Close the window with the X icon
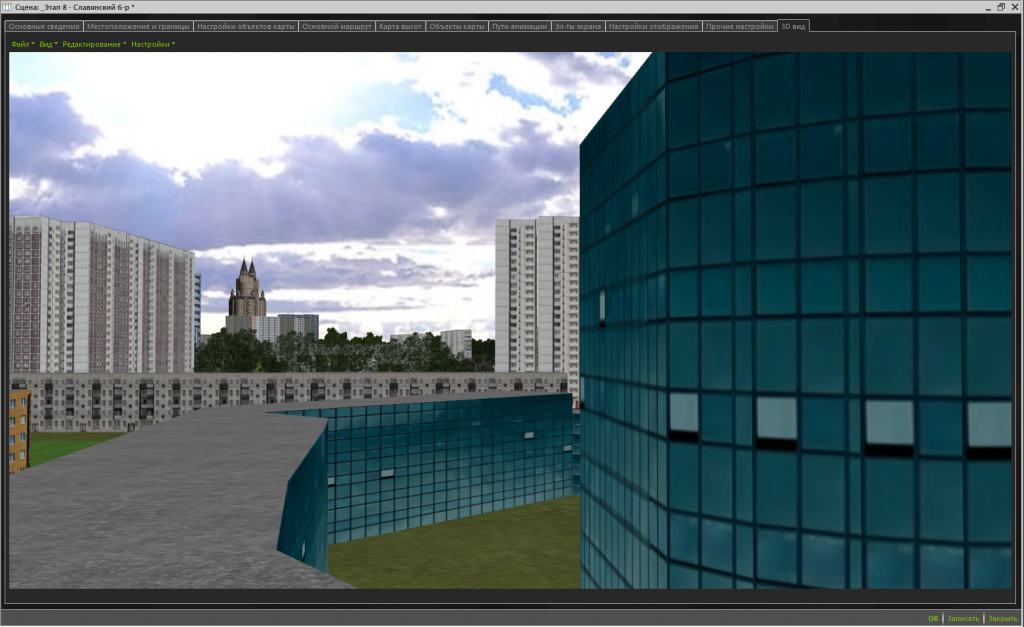 tap(1014, 7)
